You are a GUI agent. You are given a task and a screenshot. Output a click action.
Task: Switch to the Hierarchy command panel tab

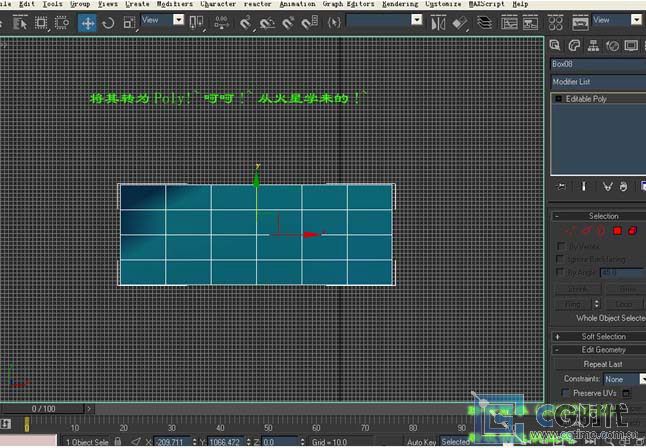tap(593, 46)
